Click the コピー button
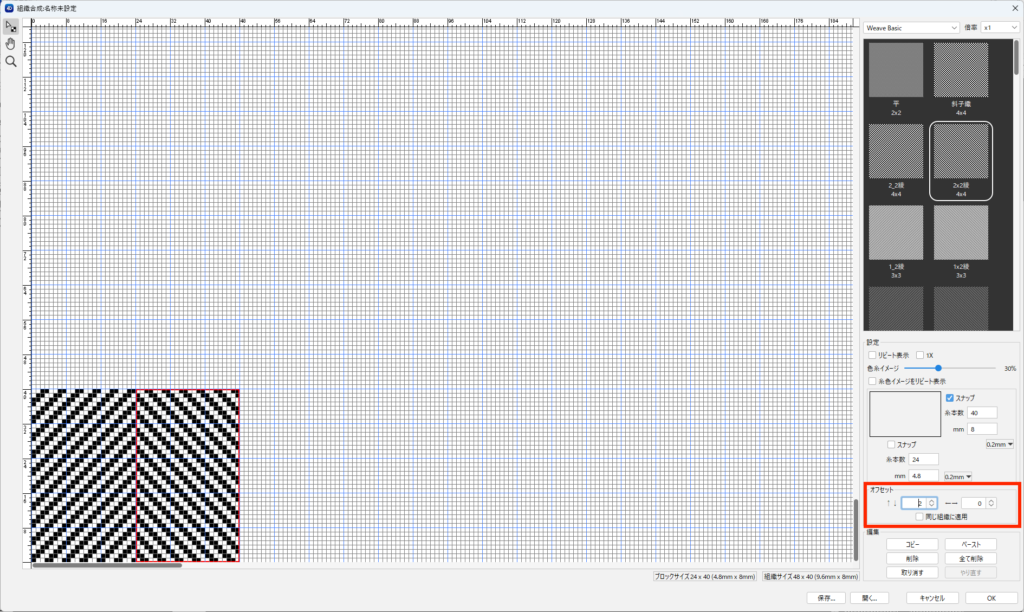Screen dimensions: 1024x612 click(912, 545)
